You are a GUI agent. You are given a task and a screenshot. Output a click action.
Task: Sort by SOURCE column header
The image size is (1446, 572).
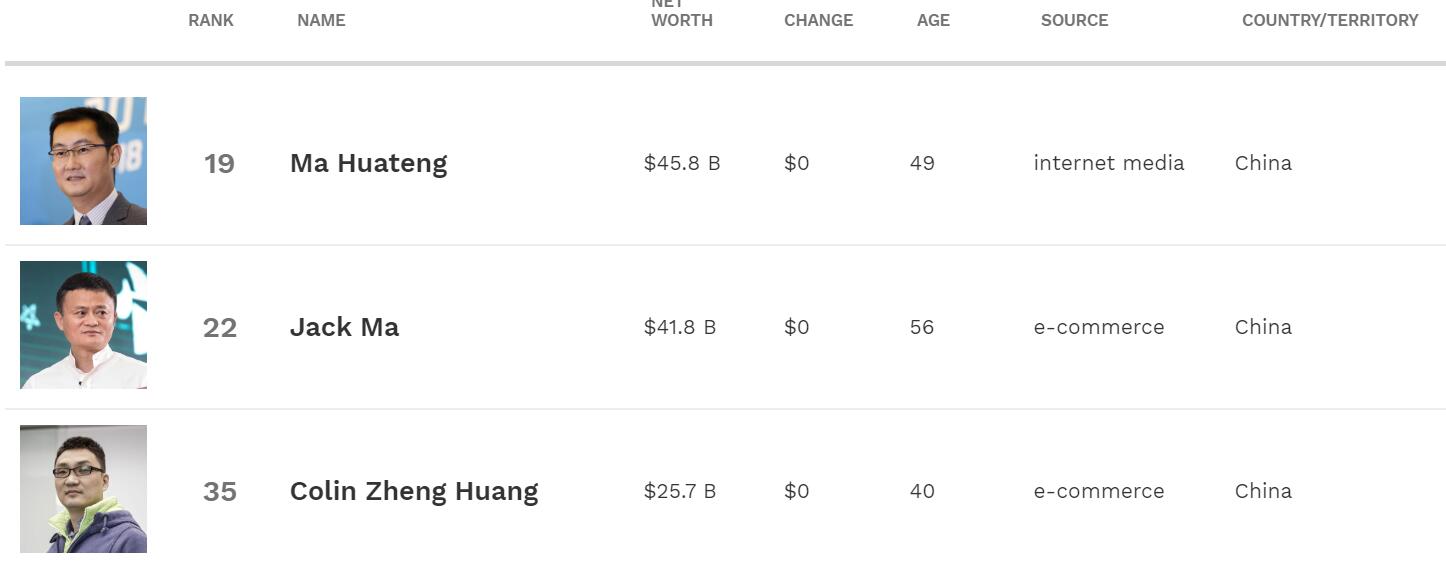click(x=1074, y=20)
